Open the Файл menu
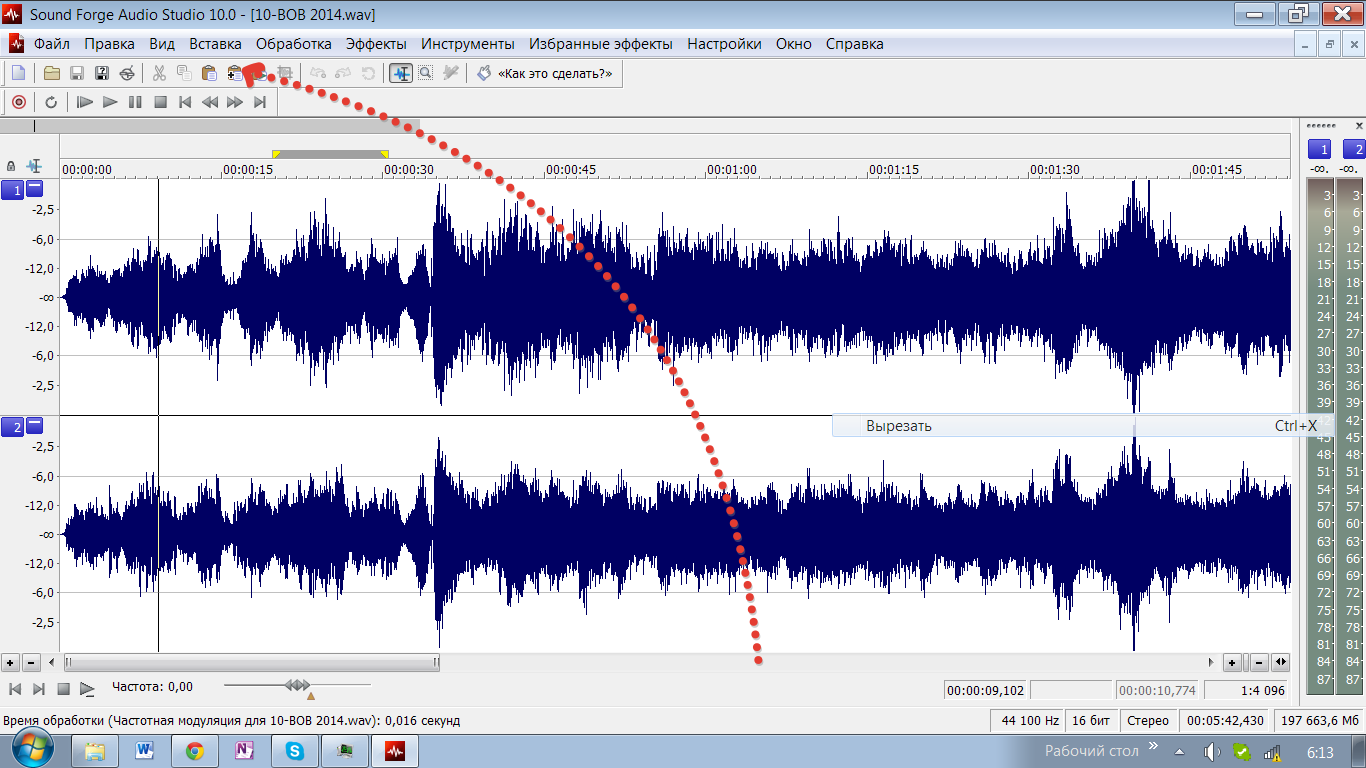 pyautogui.click(x=52, y=44)
